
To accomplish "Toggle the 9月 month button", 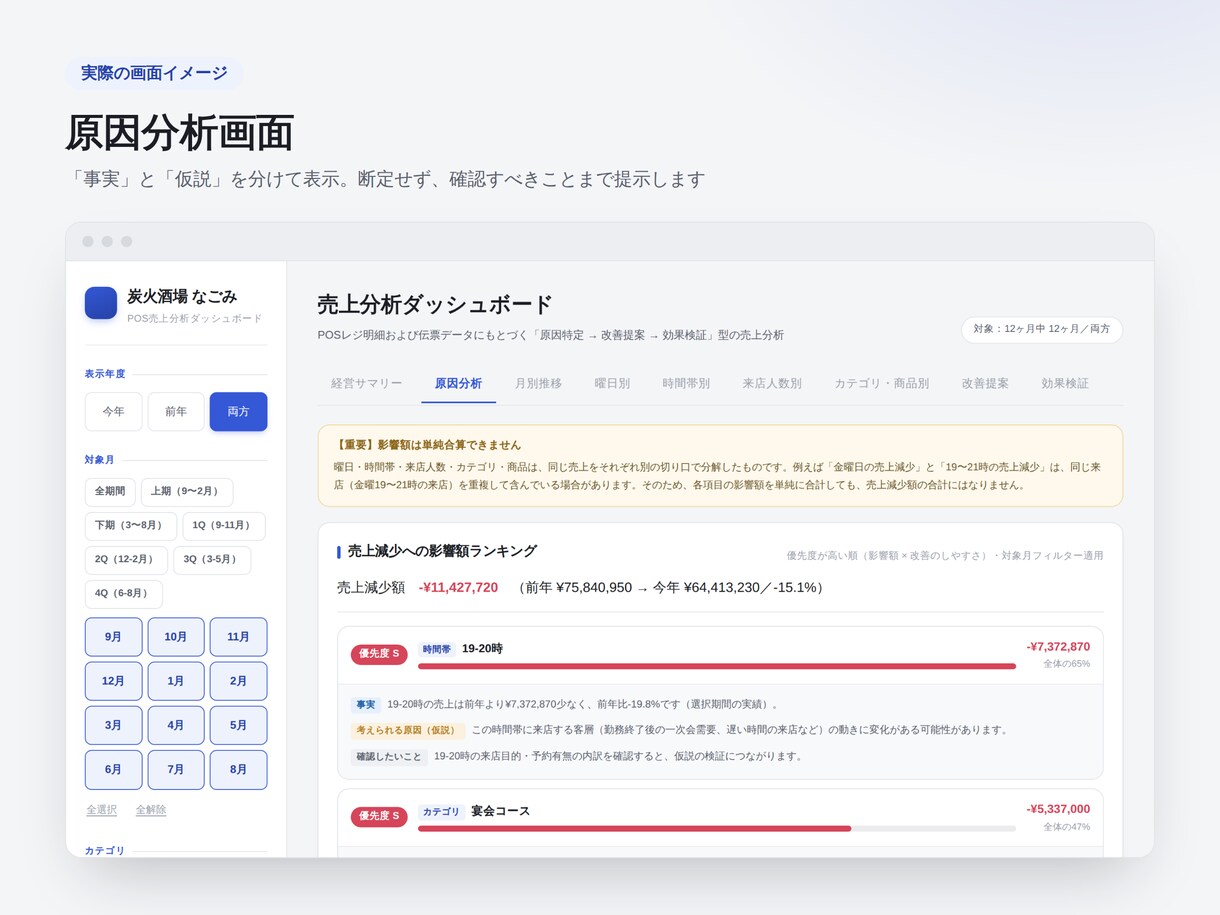I will click(114, 637).
